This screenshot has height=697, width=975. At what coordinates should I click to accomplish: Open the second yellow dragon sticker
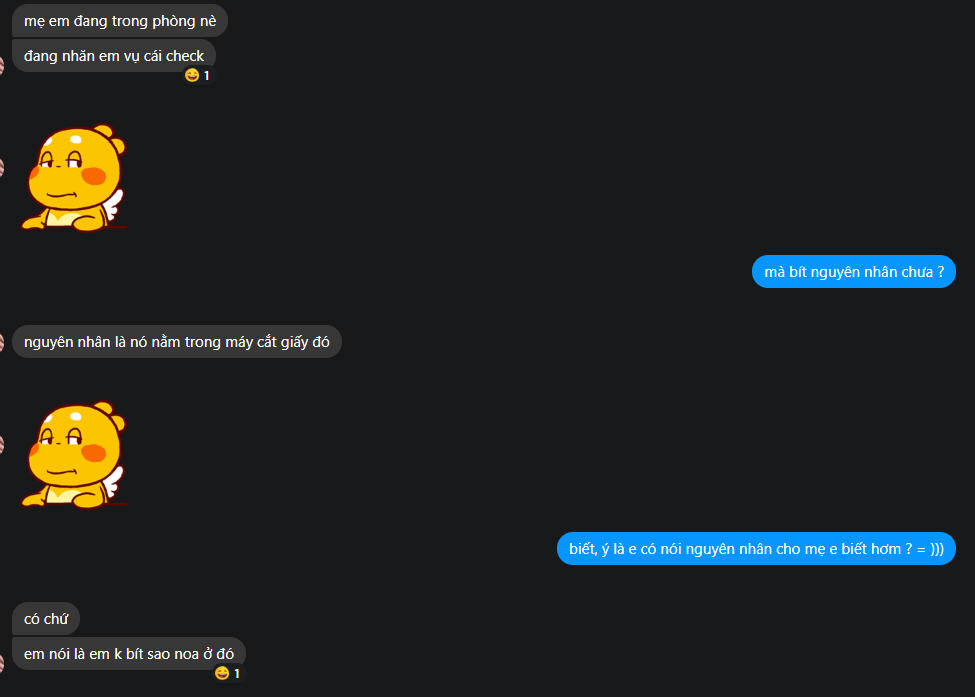pyautogui.click(x=73, y=455)
